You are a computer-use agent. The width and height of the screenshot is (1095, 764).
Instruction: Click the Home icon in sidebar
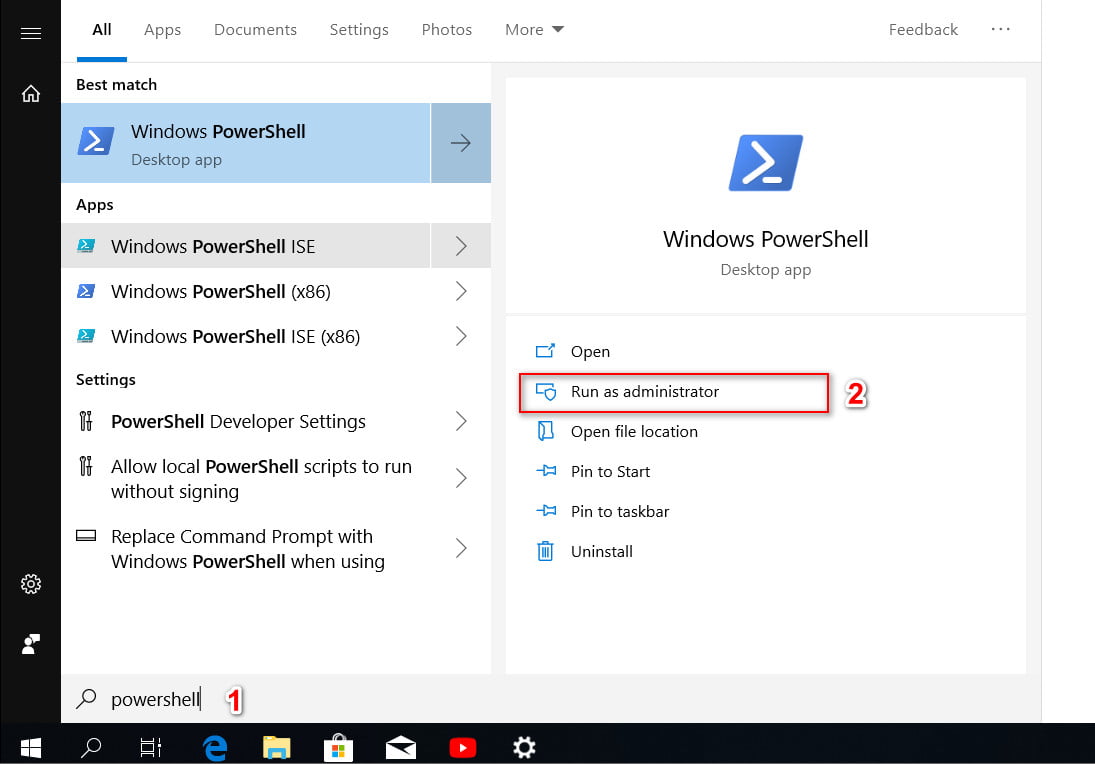click(30, 94)
